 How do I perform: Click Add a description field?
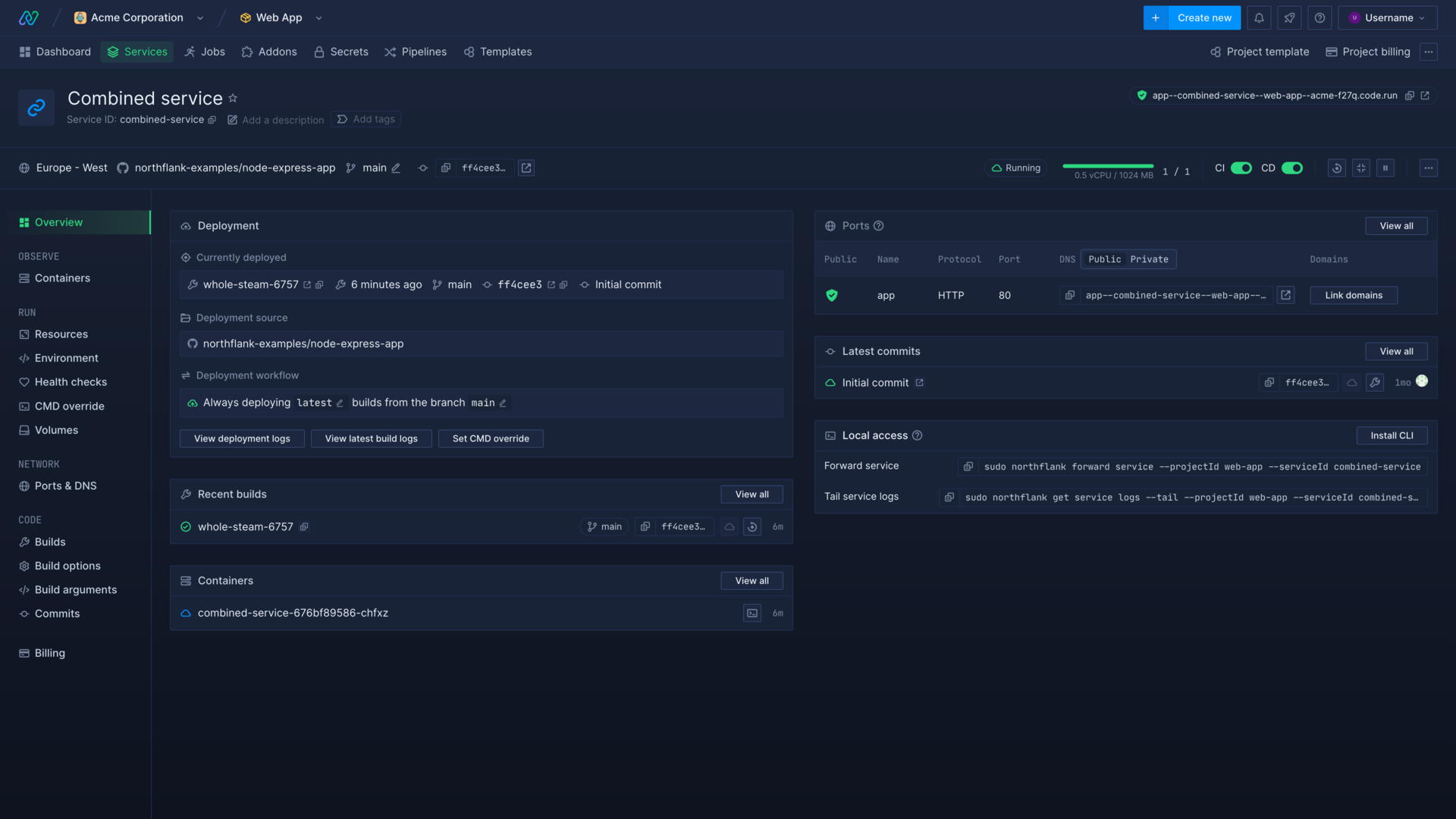coord(276,120)
